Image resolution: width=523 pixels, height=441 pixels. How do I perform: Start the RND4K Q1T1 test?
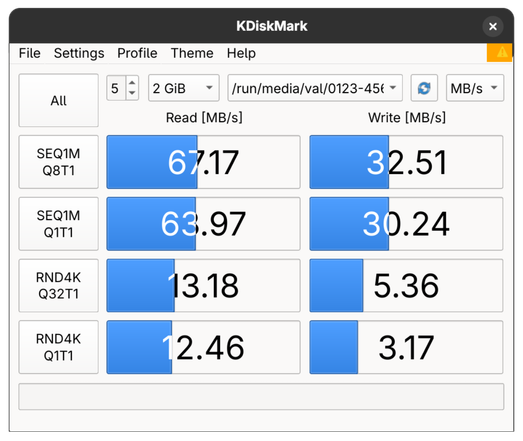click(59, 347)
